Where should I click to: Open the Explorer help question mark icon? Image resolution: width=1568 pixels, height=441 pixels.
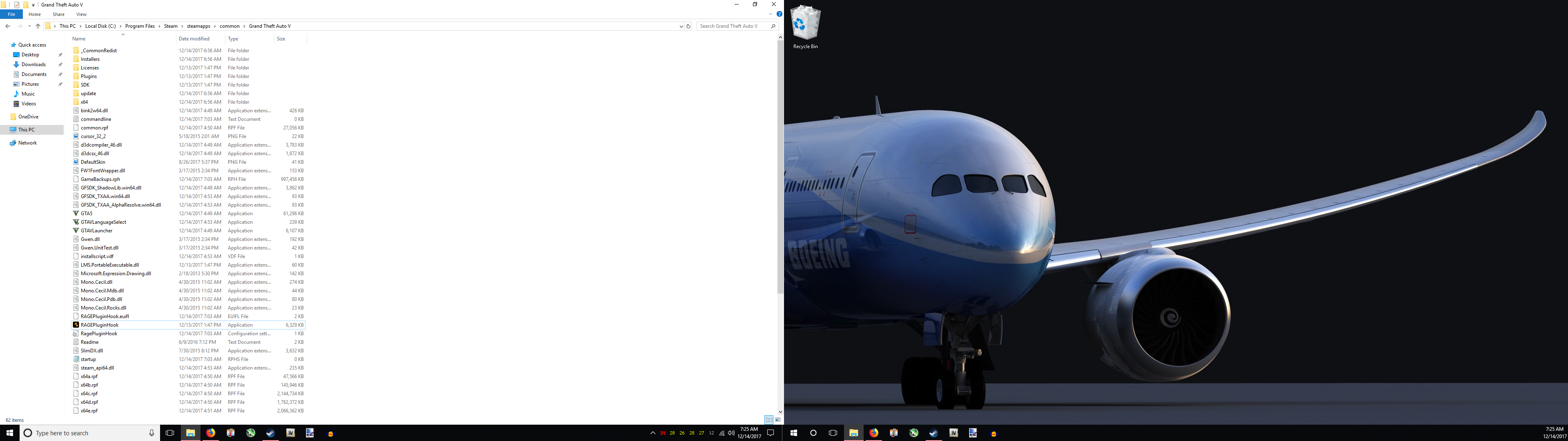click(x=779, y=14)
